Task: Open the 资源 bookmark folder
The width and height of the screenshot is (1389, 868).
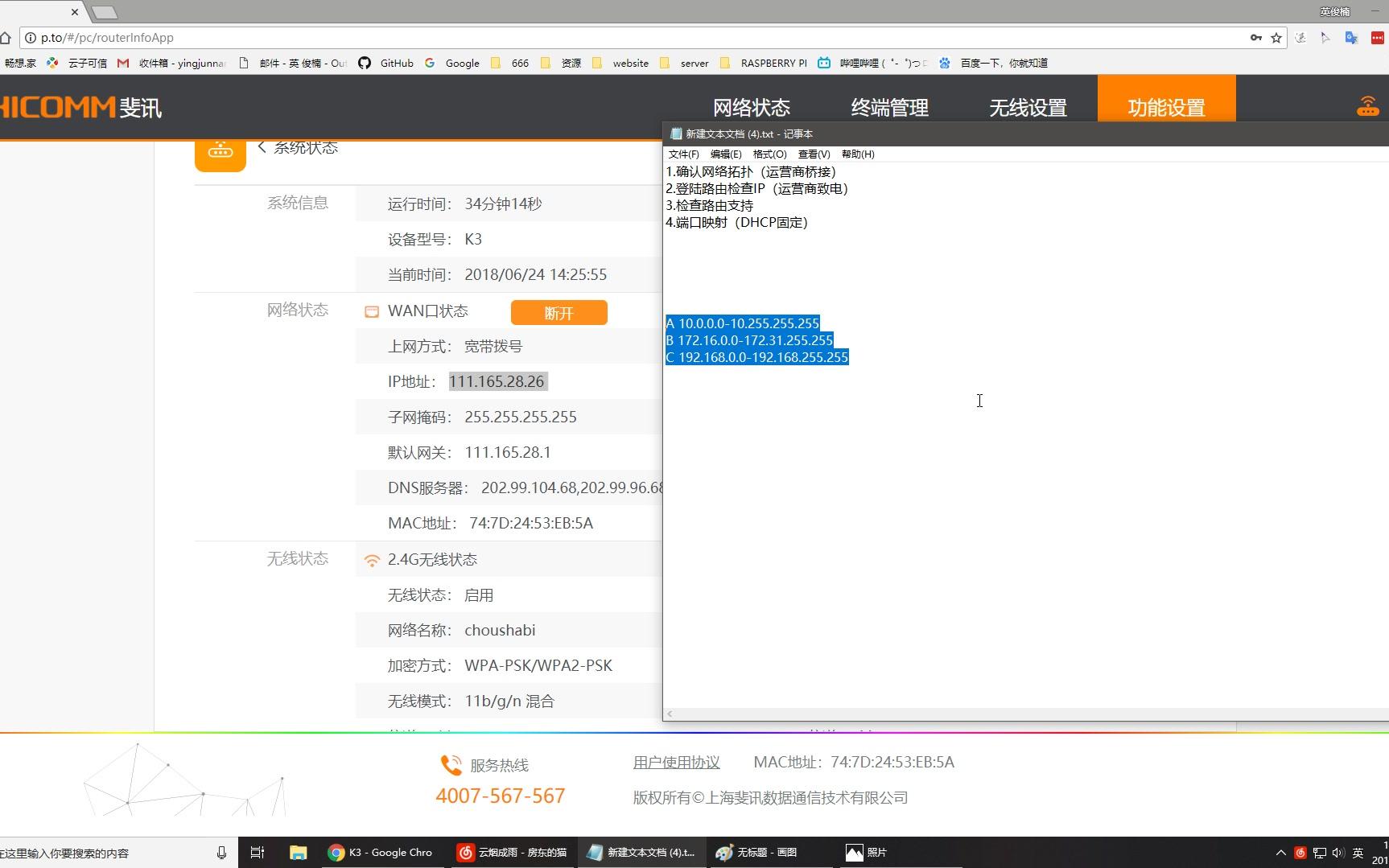Action: (x=561, y=63)
